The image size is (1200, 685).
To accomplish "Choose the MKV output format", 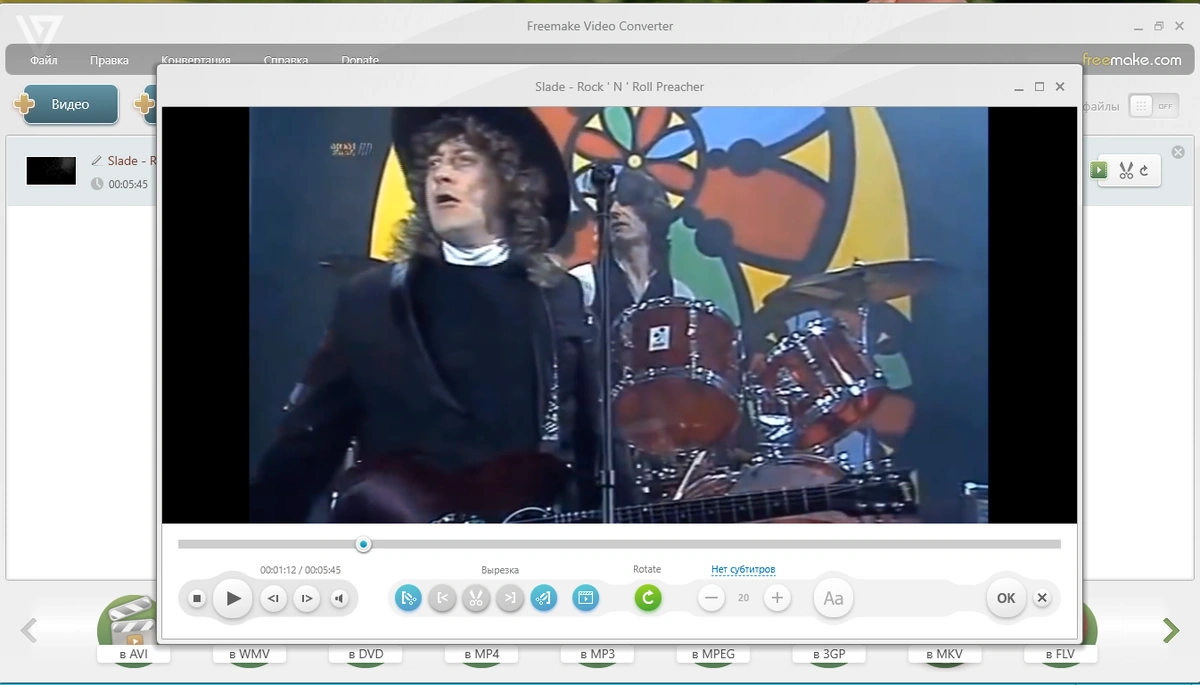I will point(945,654).
